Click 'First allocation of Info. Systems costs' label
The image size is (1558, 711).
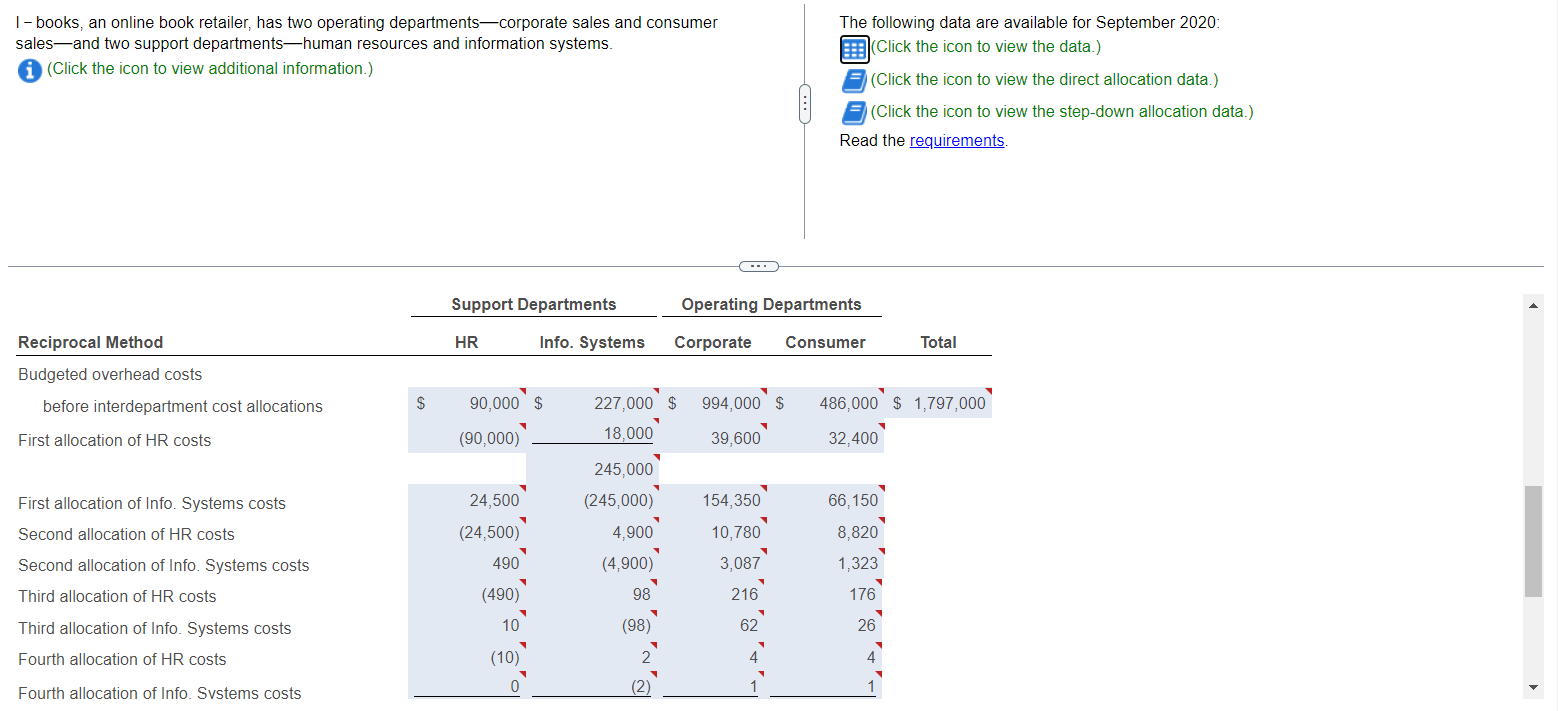[x=152, y=503]
